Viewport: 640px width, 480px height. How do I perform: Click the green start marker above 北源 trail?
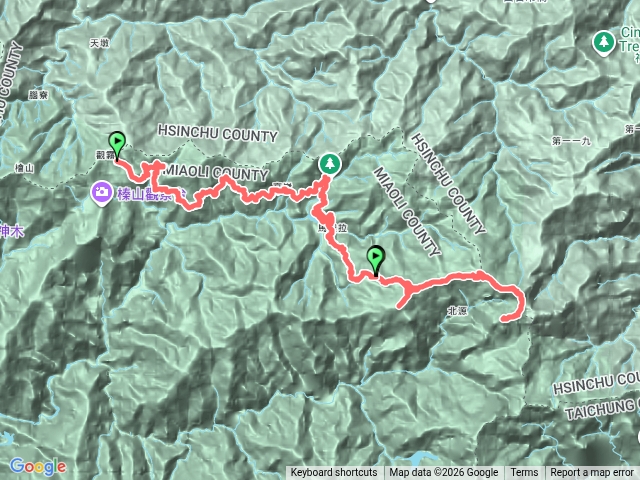coord(376,261)
